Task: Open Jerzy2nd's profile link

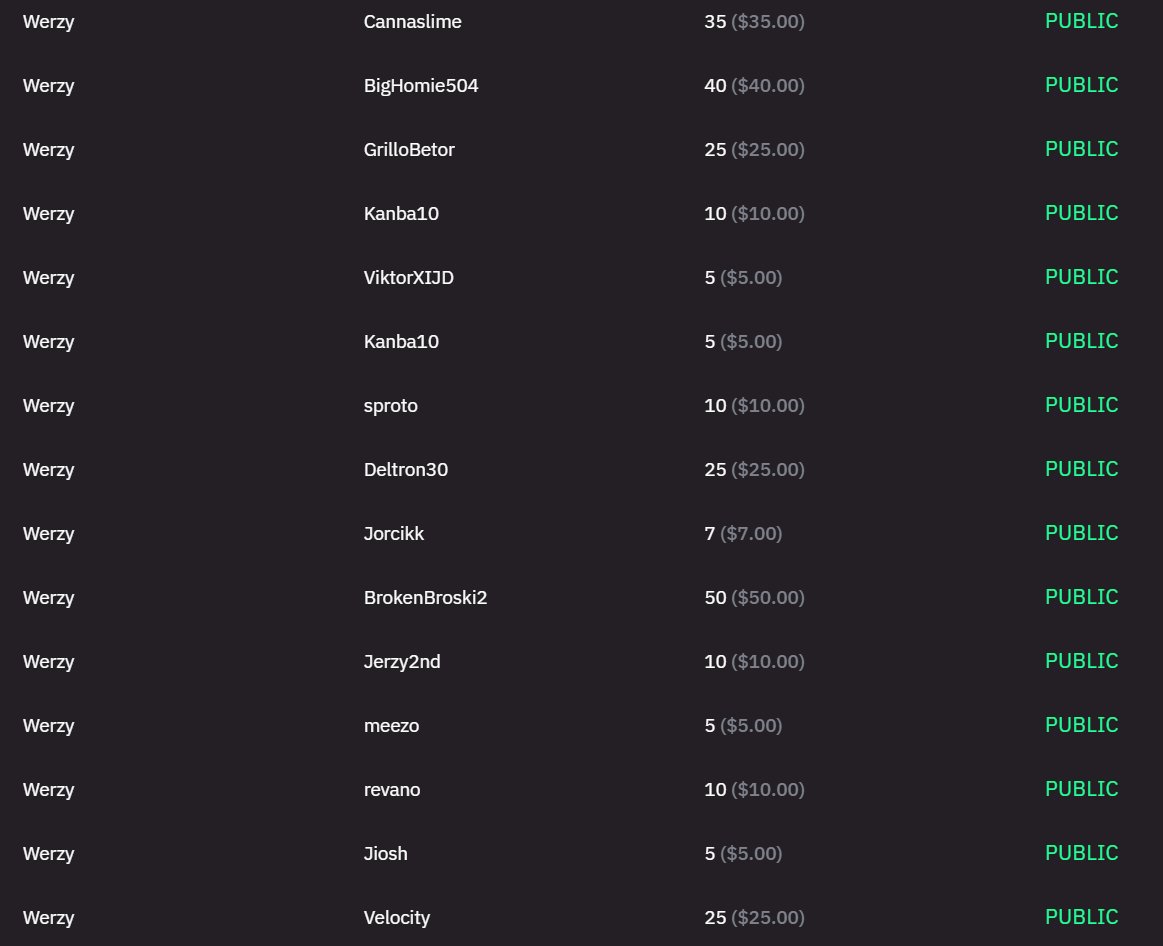Action: (402, 661)
